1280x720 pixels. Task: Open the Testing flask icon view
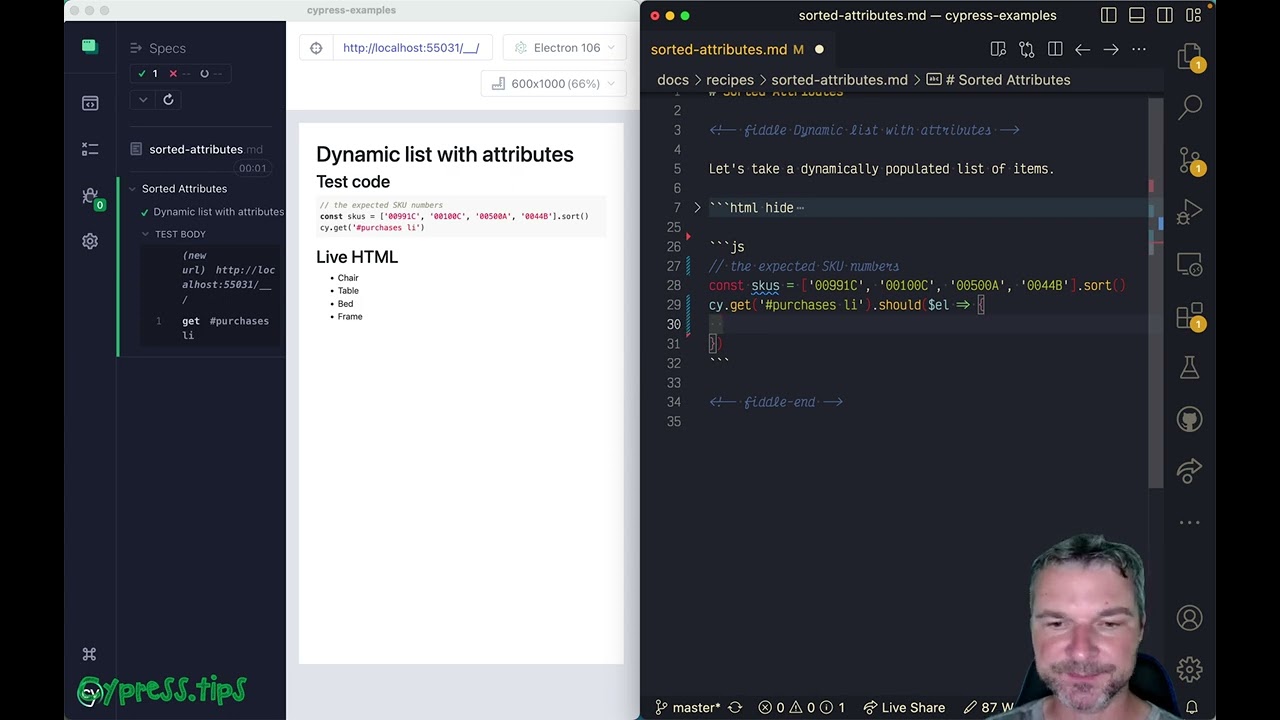point(1190,367)
